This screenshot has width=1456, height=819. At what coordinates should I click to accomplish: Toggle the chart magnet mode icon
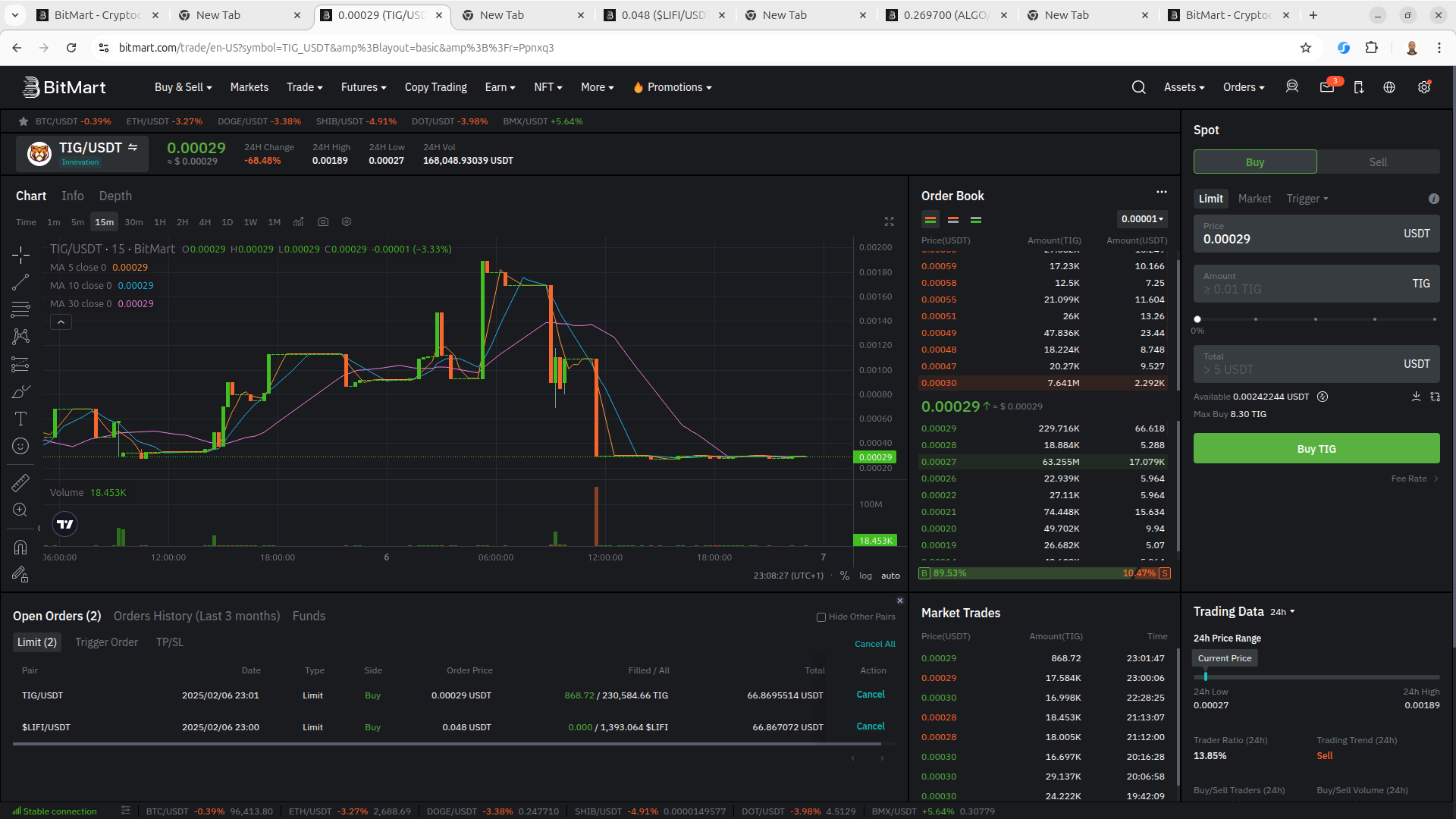20,547
